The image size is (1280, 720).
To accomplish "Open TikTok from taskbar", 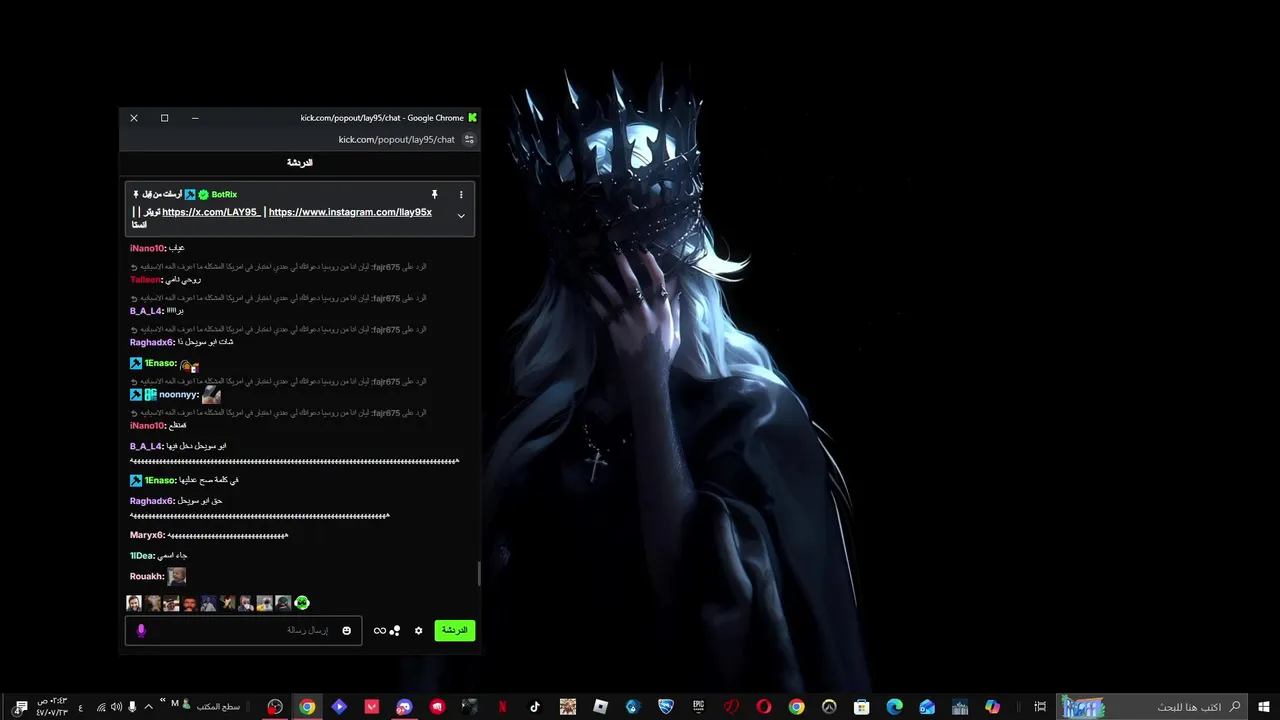I will pyautogui.click(x=535, y=707).
